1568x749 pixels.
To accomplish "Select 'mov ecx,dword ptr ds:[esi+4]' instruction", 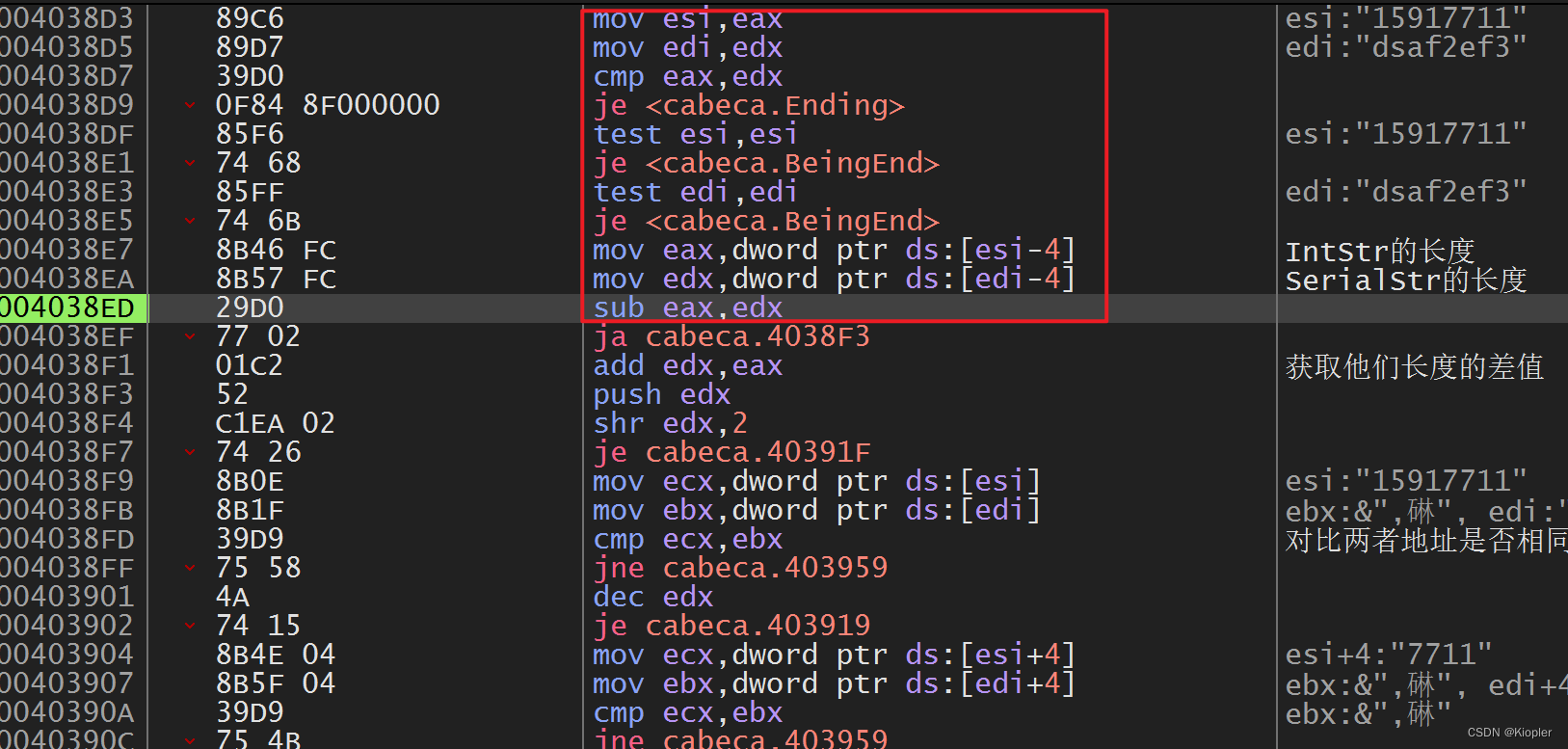I will [x=835, y=655].
